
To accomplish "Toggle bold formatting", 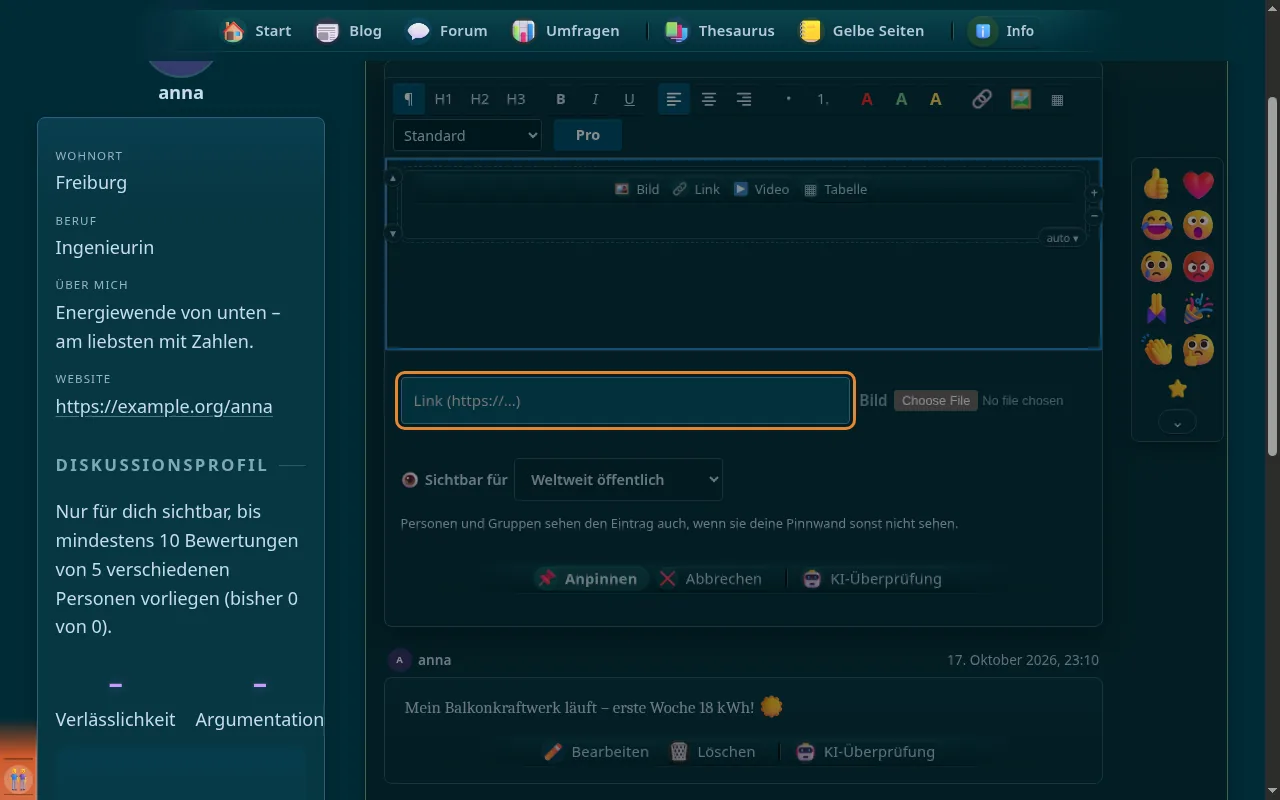I will tap(561, 99).
